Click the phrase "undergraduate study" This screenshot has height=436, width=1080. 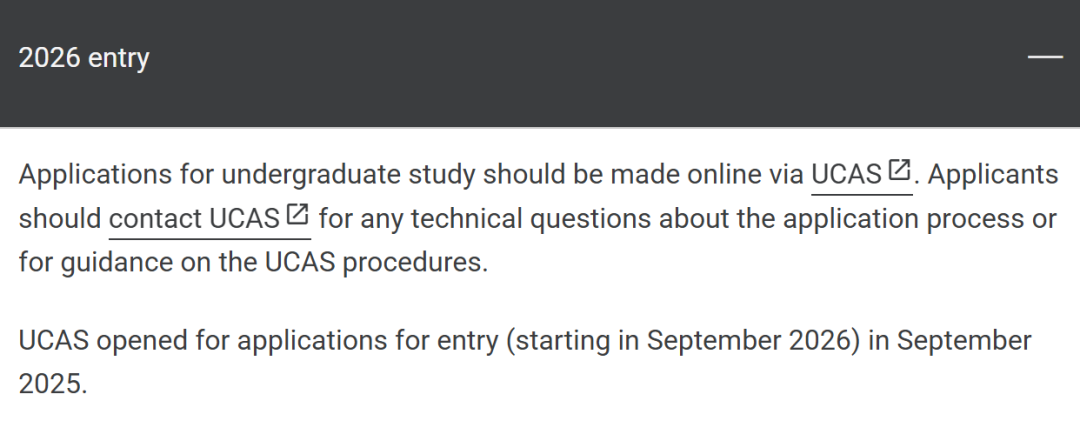349,175
